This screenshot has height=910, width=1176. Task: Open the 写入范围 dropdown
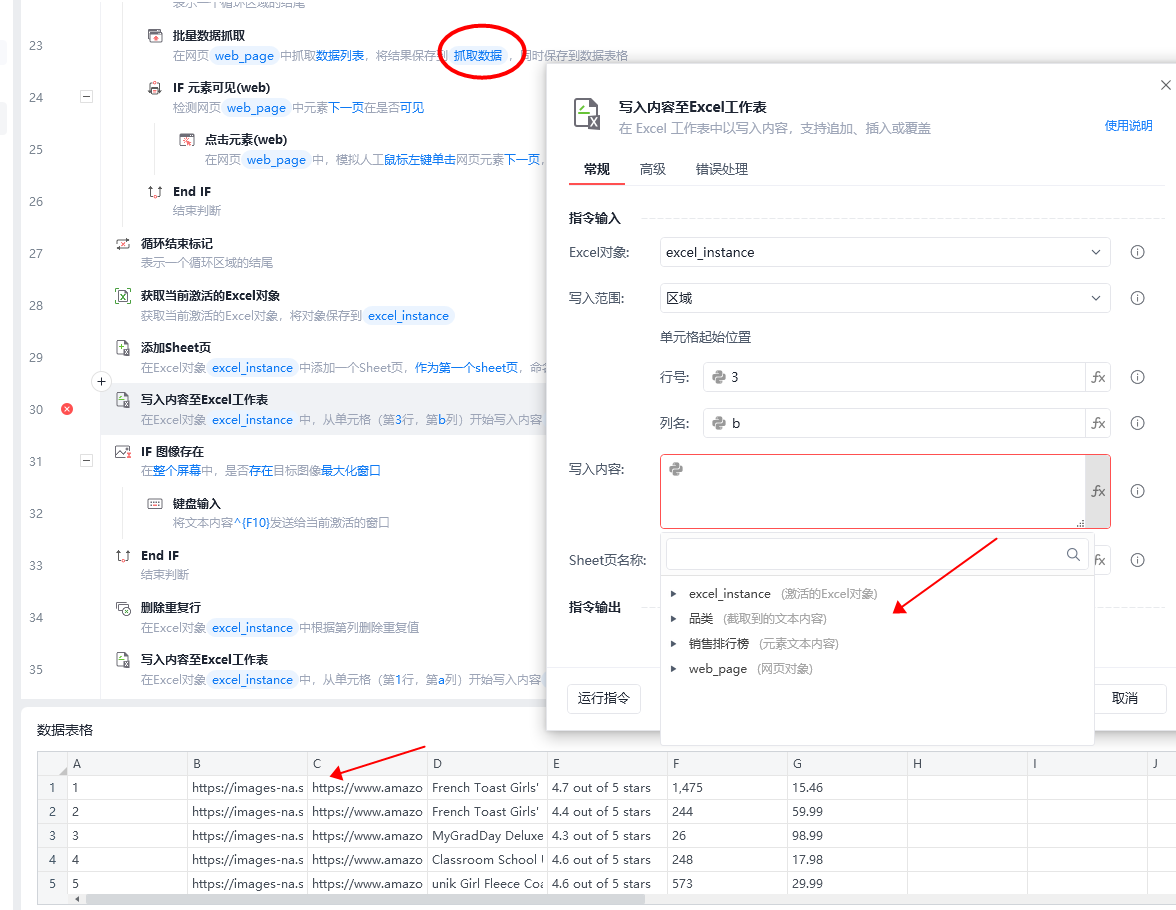(885, 298)
